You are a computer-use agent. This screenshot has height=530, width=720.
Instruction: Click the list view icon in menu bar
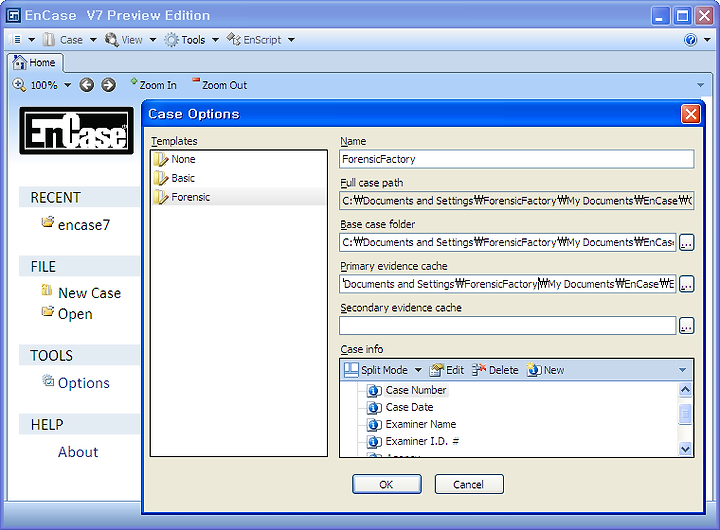coord(16,40)
